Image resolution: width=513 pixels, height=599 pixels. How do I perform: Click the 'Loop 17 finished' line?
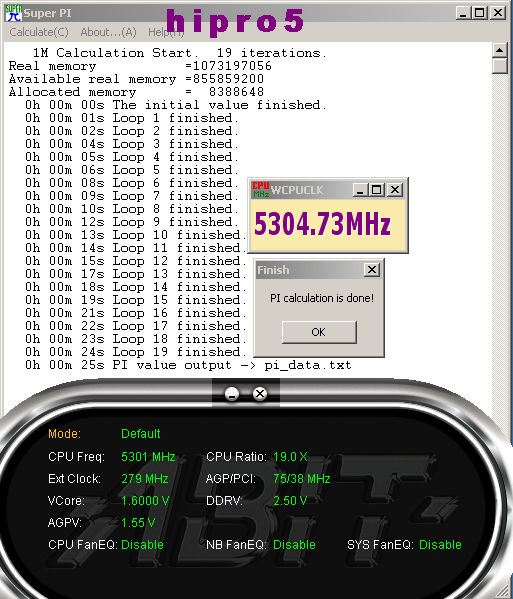tap(136, 325)
